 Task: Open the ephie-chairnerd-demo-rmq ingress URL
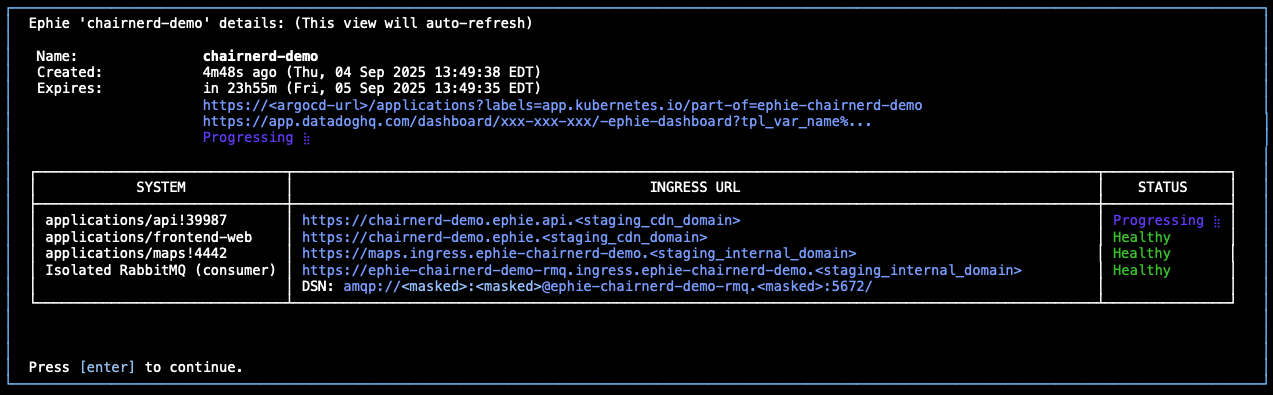click(662, 270)
